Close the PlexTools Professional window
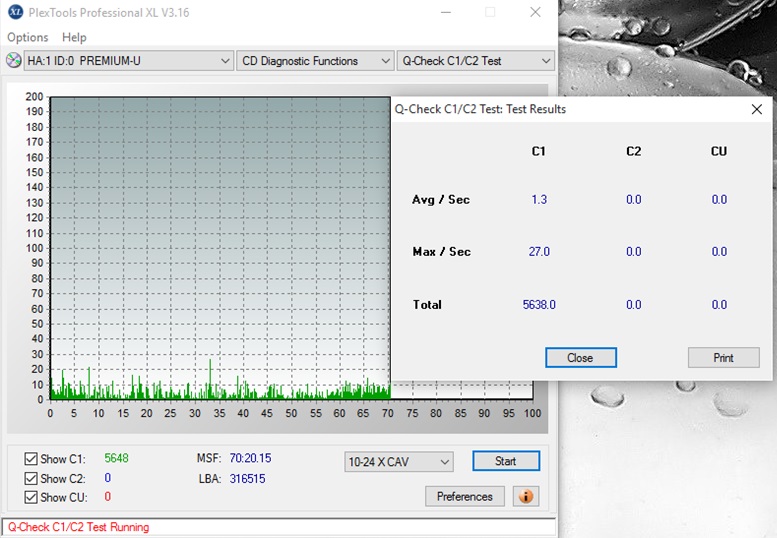777x538 pixels. coord(535,12)
